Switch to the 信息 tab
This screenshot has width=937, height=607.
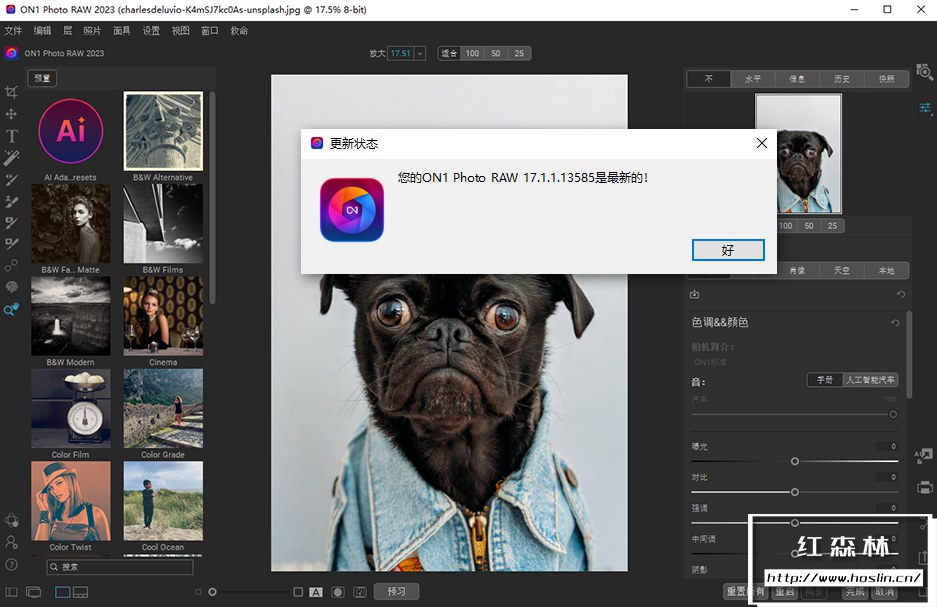point(797,79)
